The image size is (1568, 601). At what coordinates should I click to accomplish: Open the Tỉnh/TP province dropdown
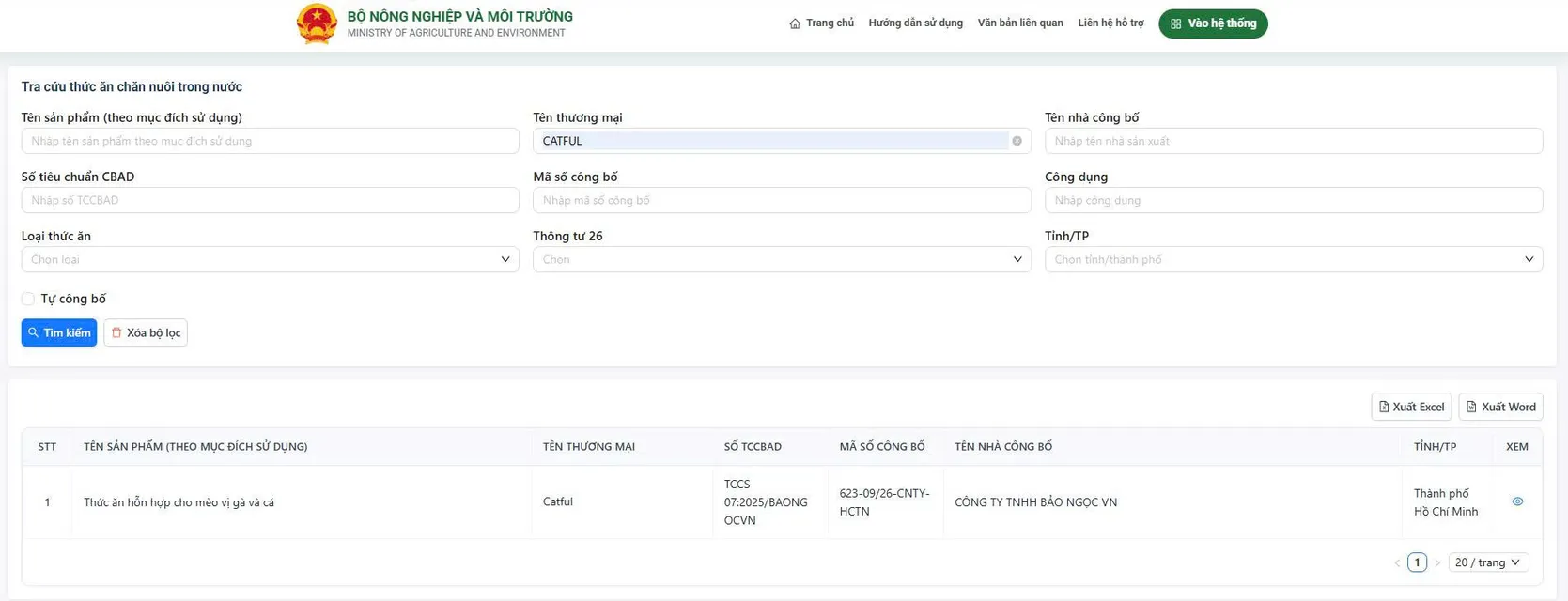coord(1294,259)
